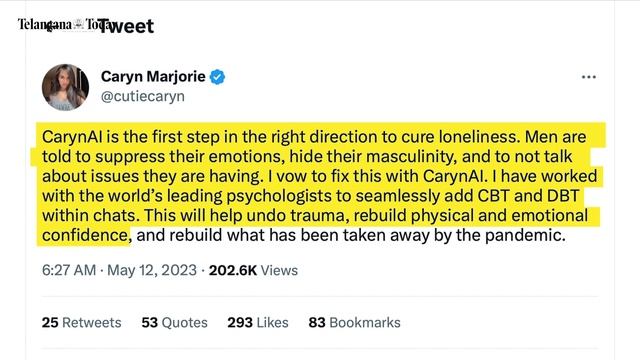Open the three-dot more options menu
The image size is (640, 360).
coord(589,77)
